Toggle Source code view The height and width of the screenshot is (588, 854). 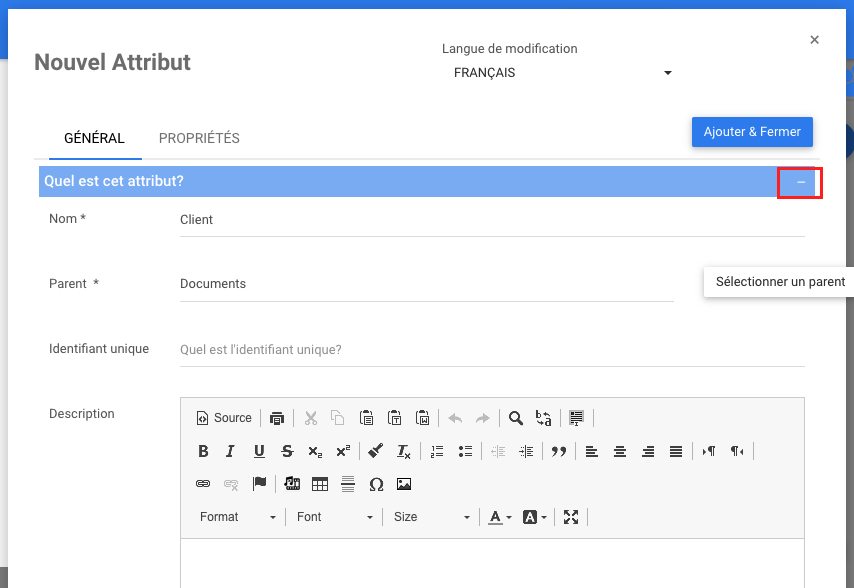pyautogui.click(x=224, y=418)
